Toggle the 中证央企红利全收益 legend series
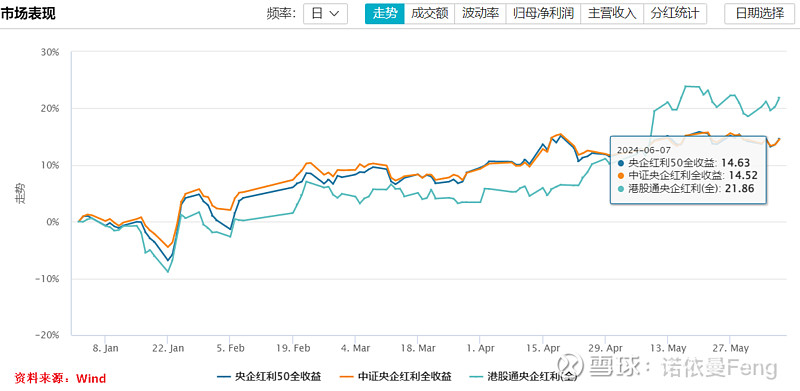Viewport: 800px width, 391px height. pos(395,377)
